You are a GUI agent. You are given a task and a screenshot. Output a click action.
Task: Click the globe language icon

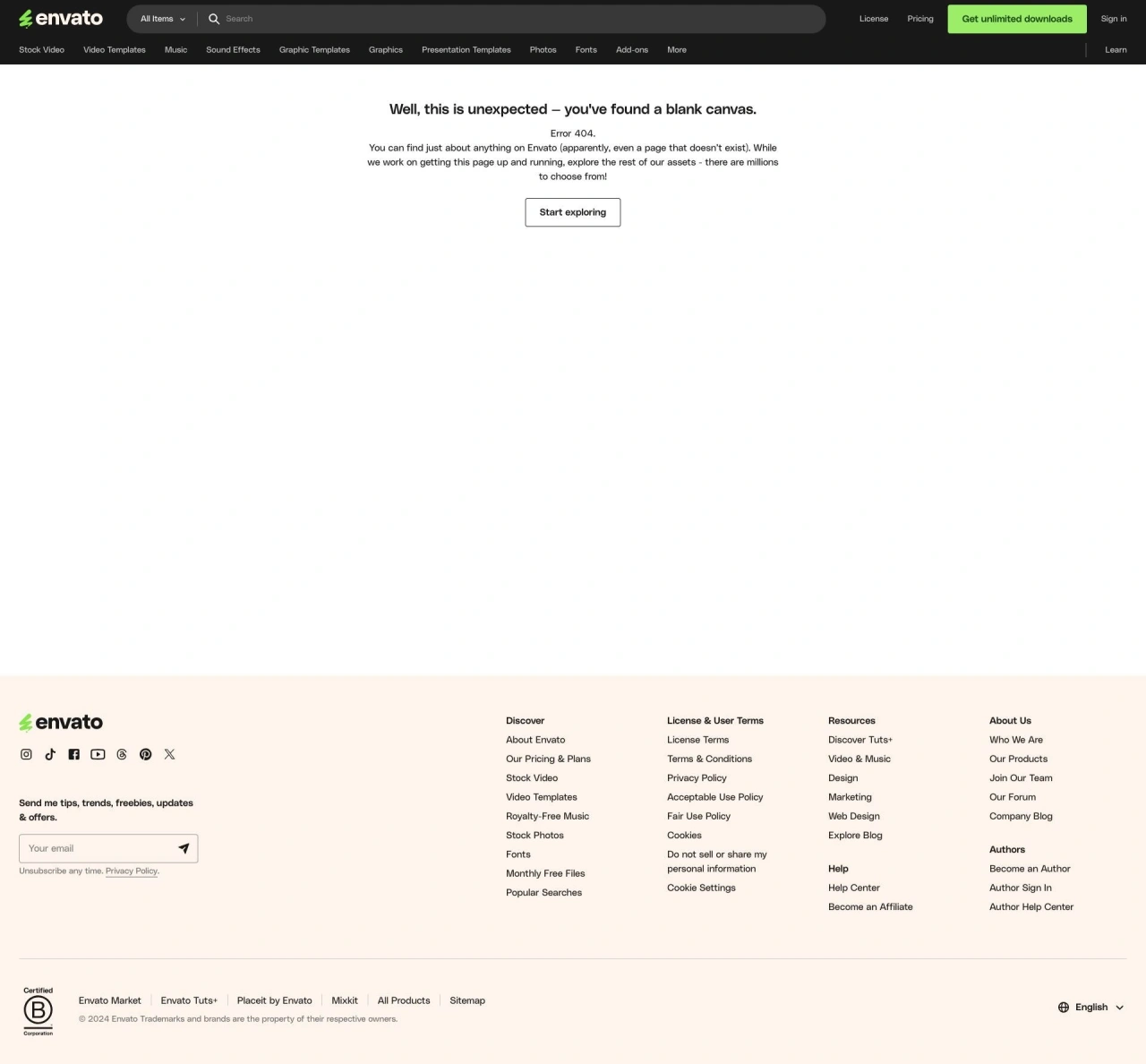(1064, 1007)
